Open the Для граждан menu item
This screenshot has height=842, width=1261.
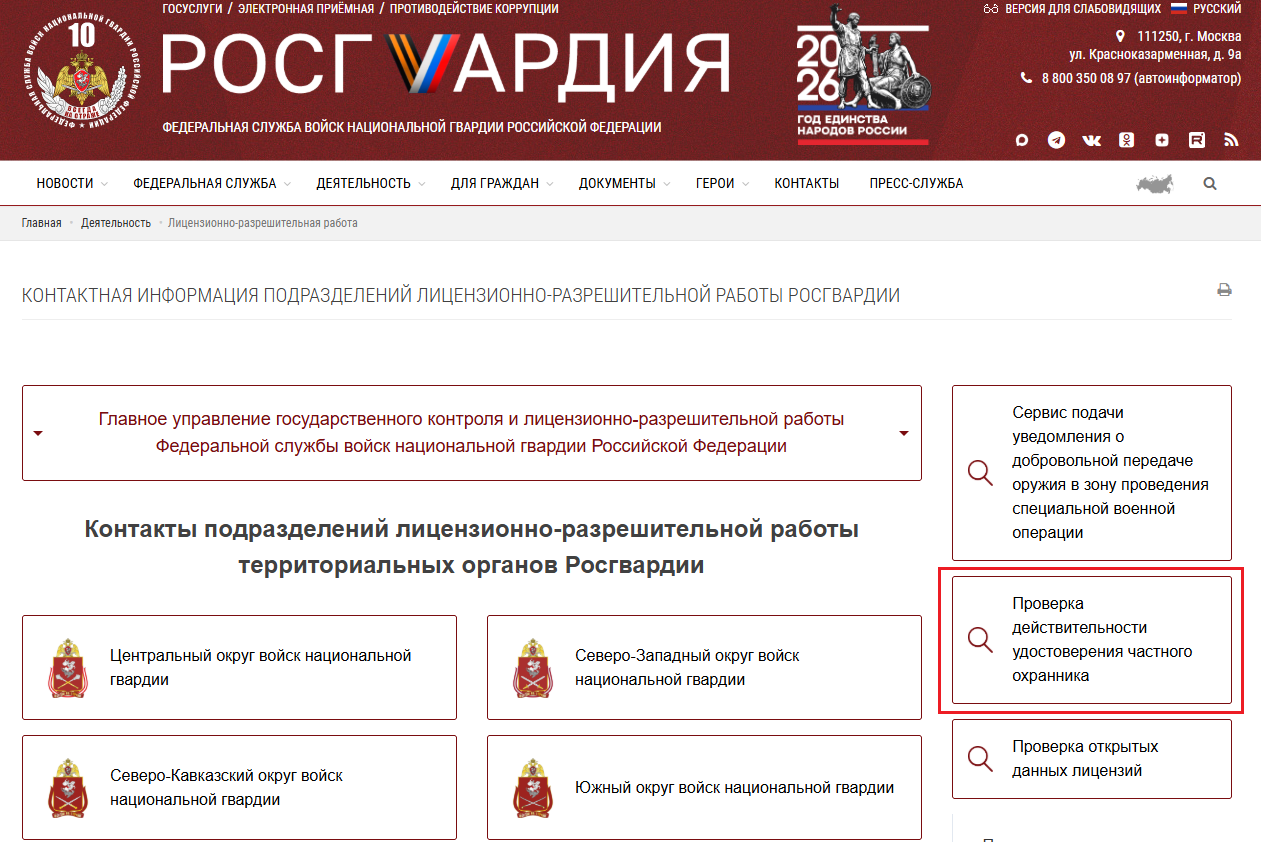(495, 184)
